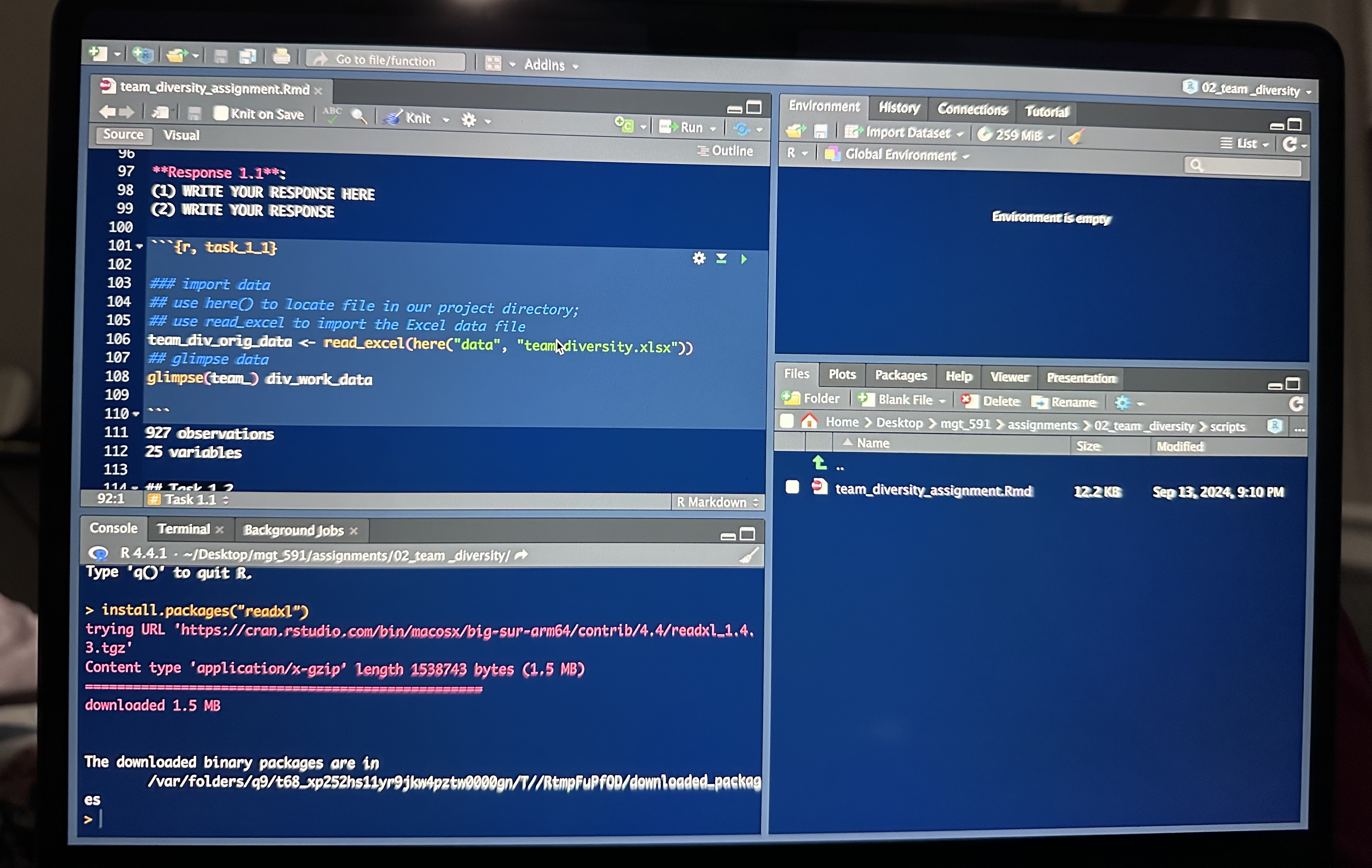Viewport: 1372px width, 868px height.
Task: Open the List view dropdown in Environment pane
Action: [1249, 144]
